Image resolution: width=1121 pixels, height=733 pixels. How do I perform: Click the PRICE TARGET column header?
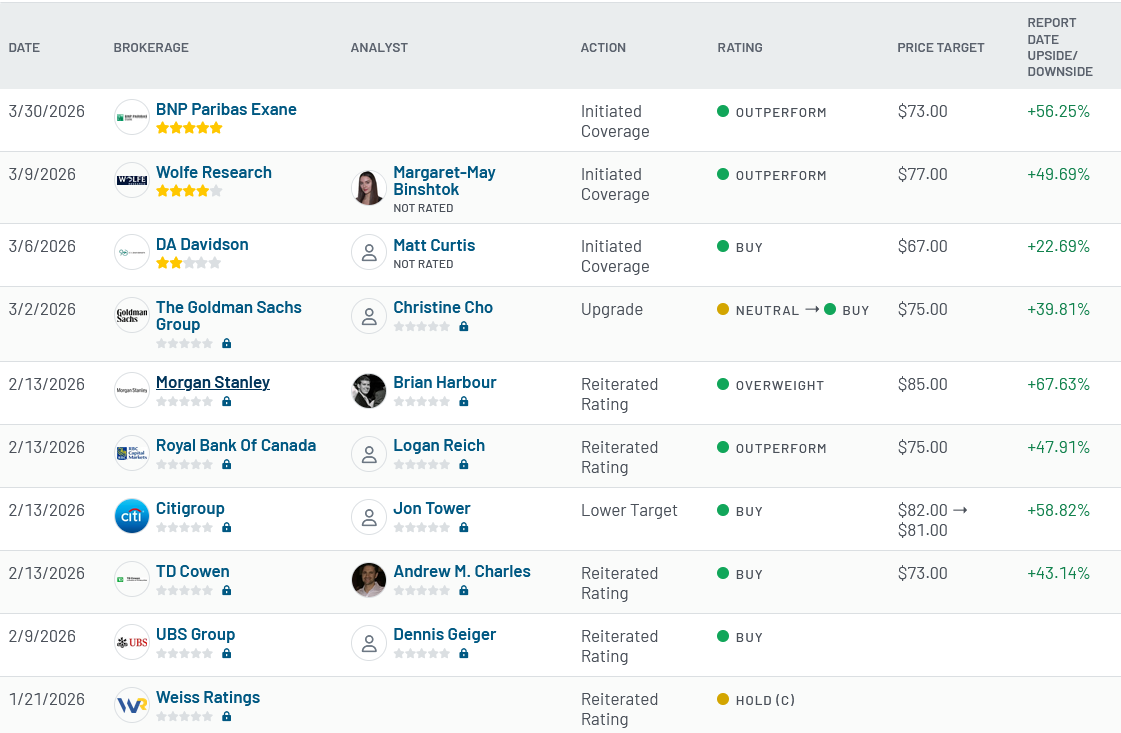(941, 48)
